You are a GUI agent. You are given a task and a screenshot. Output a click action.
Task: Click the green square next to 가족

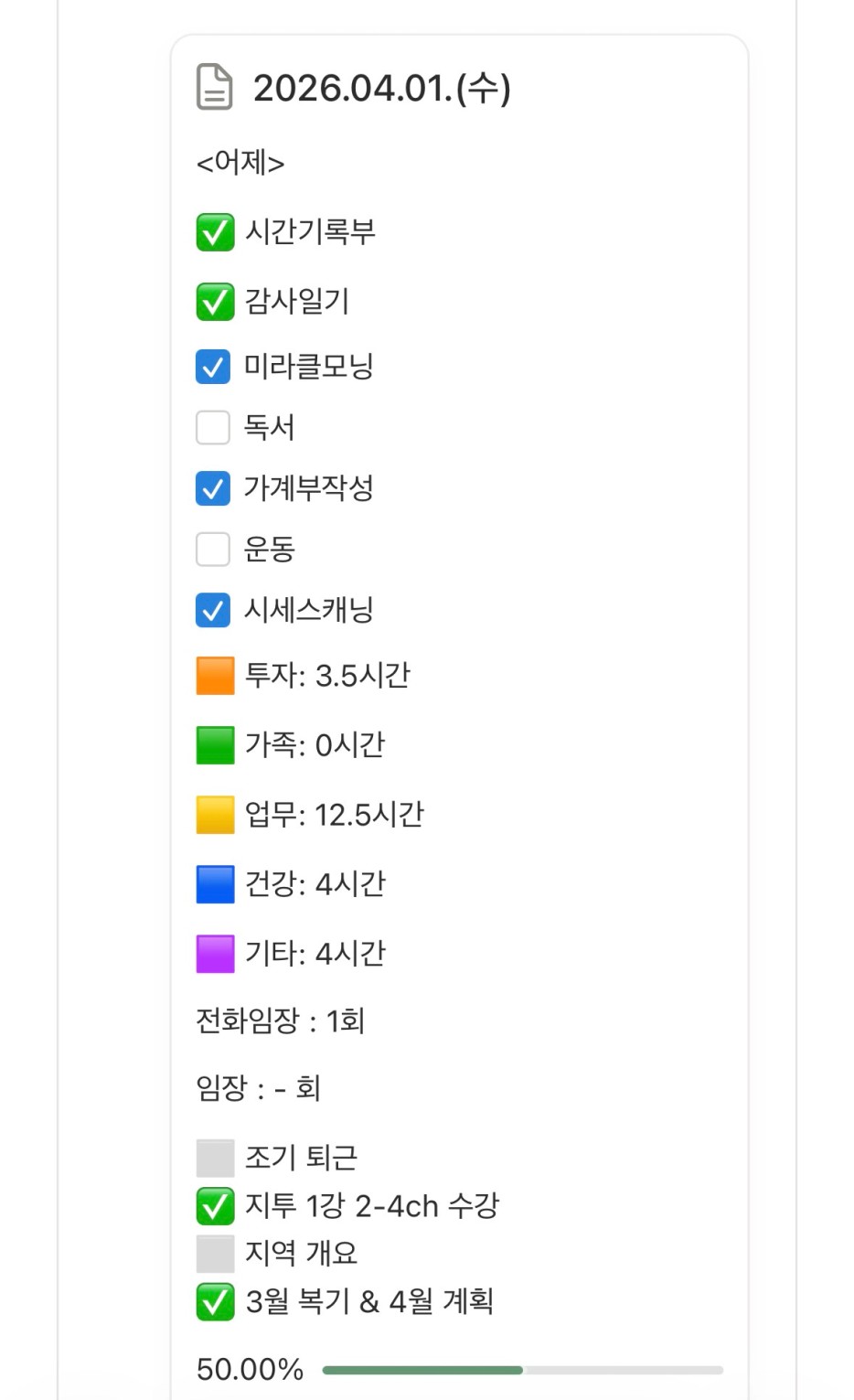click(215, 745)
